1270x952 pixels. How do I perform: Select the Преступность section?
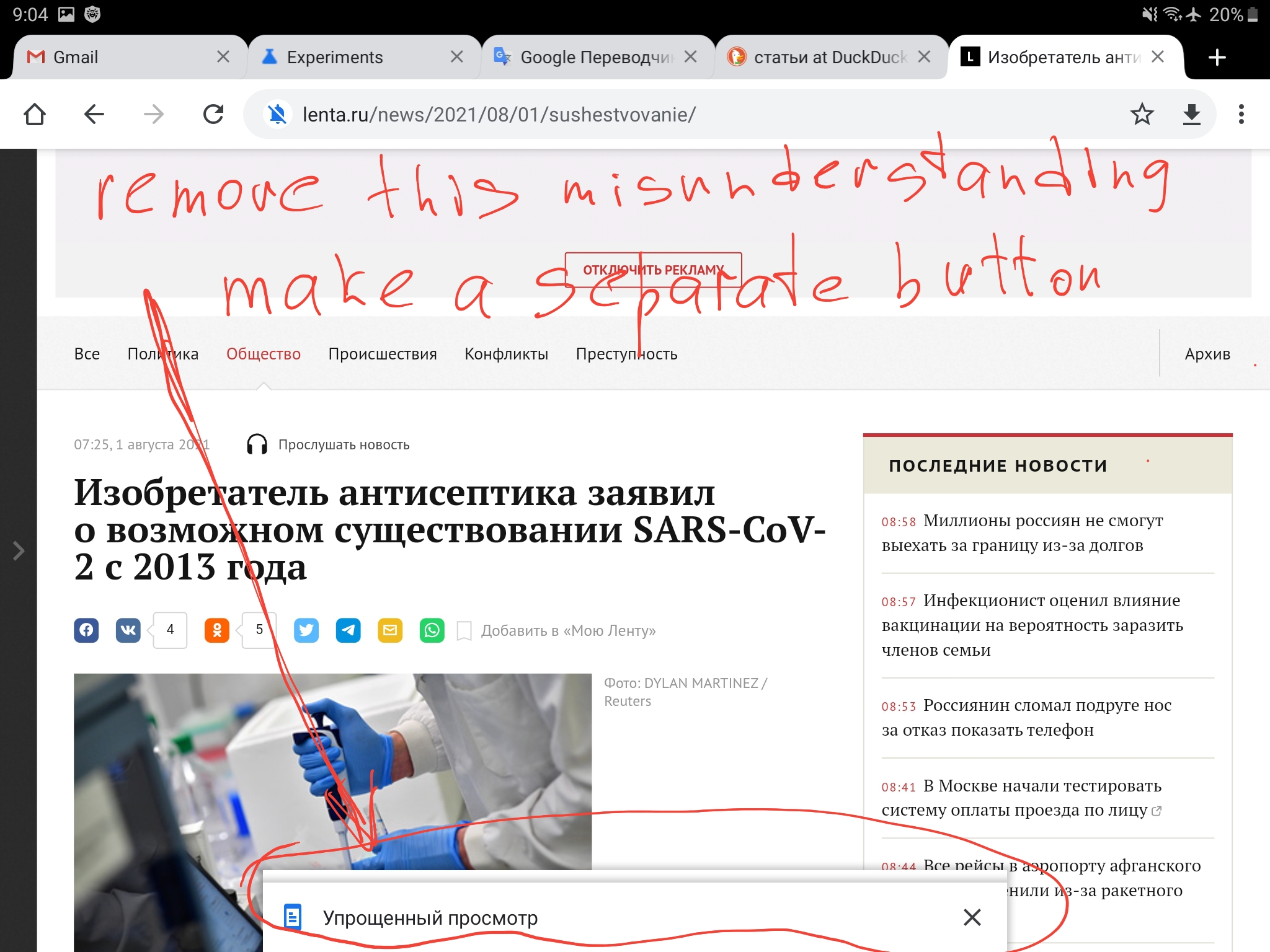coord(627,354)
